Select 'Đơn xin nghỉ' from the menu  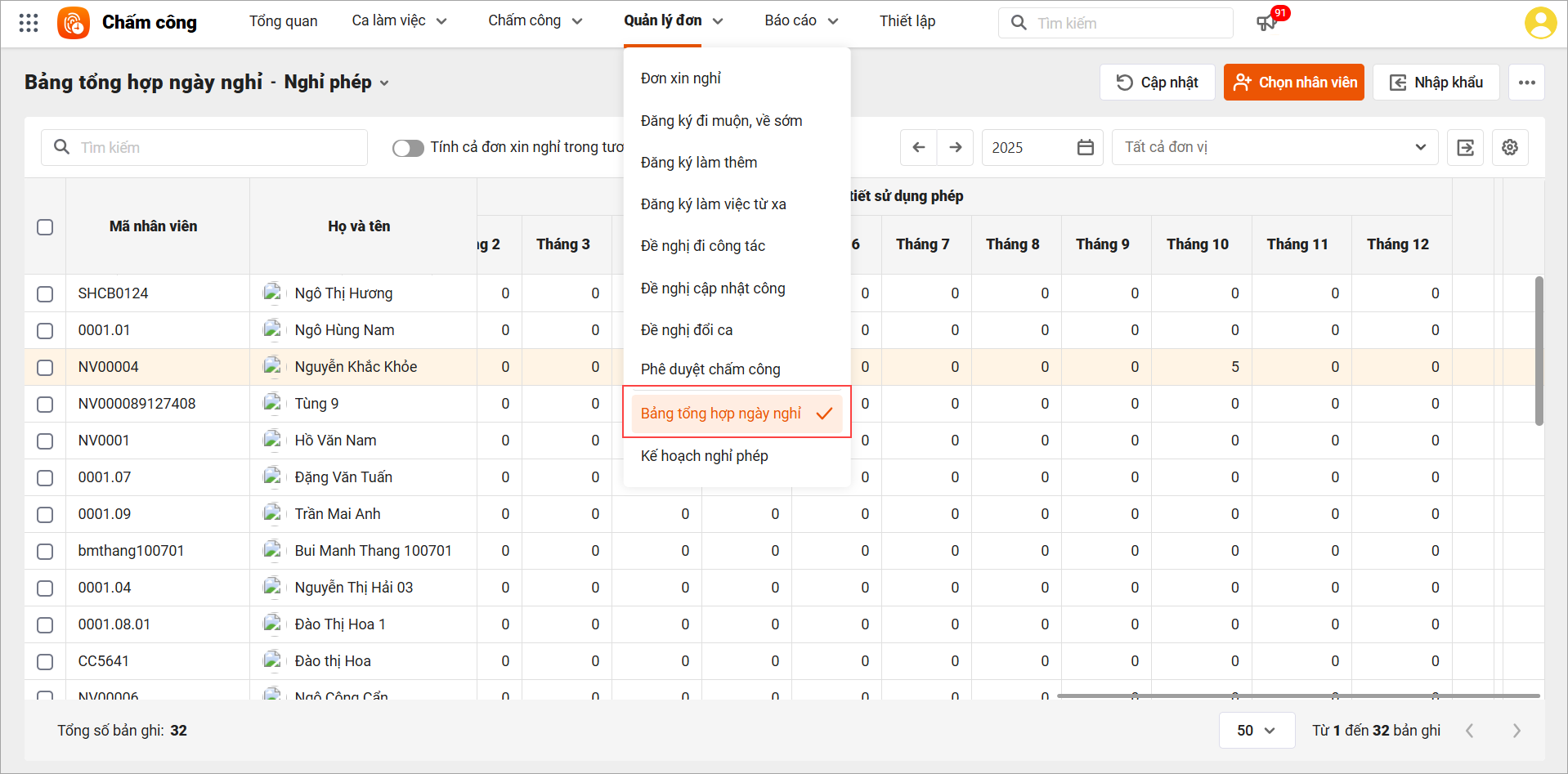pos(680,78)
